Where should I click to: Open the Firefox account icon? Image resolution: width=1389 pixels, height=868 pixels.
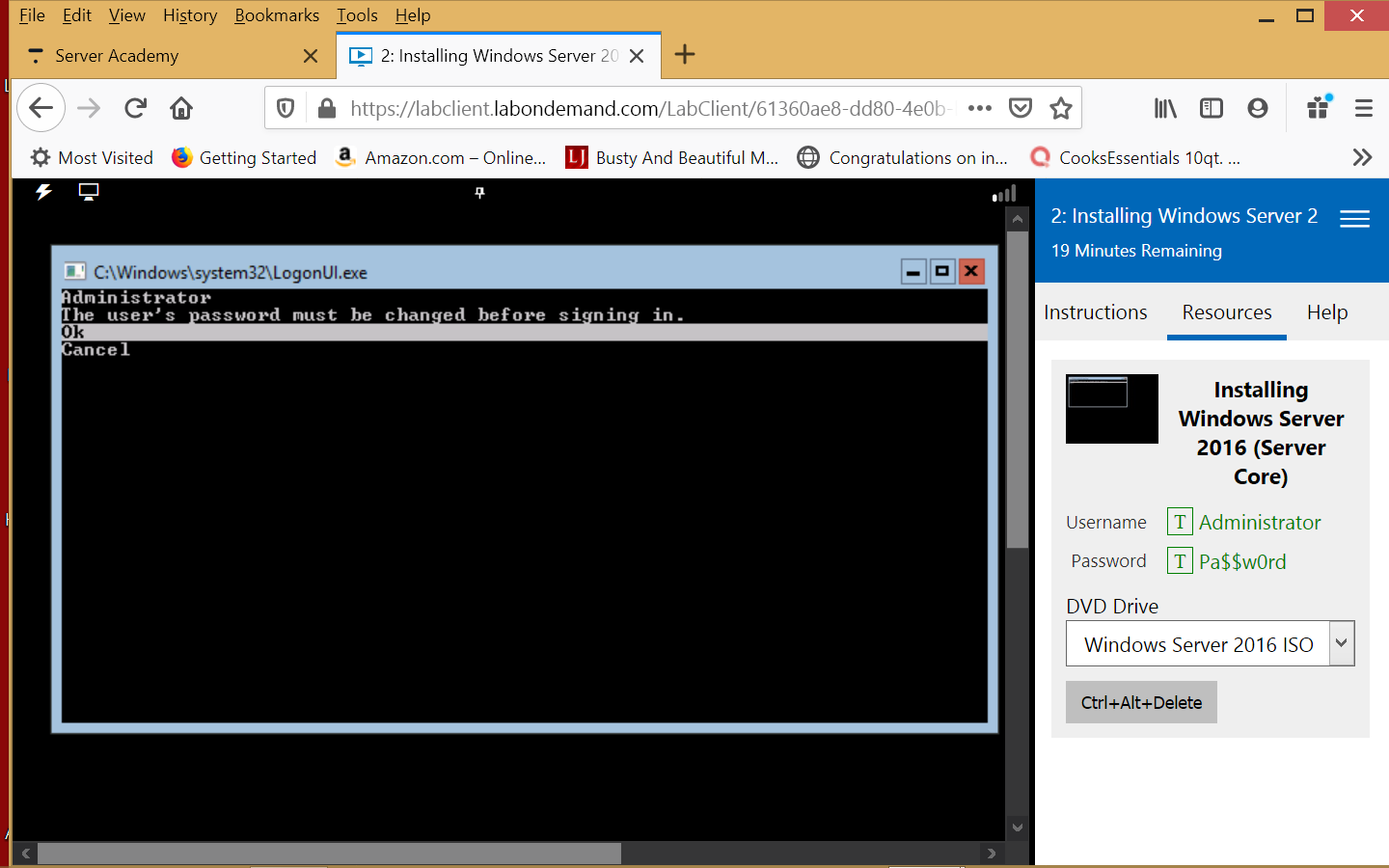click(x=1257, y=108)
